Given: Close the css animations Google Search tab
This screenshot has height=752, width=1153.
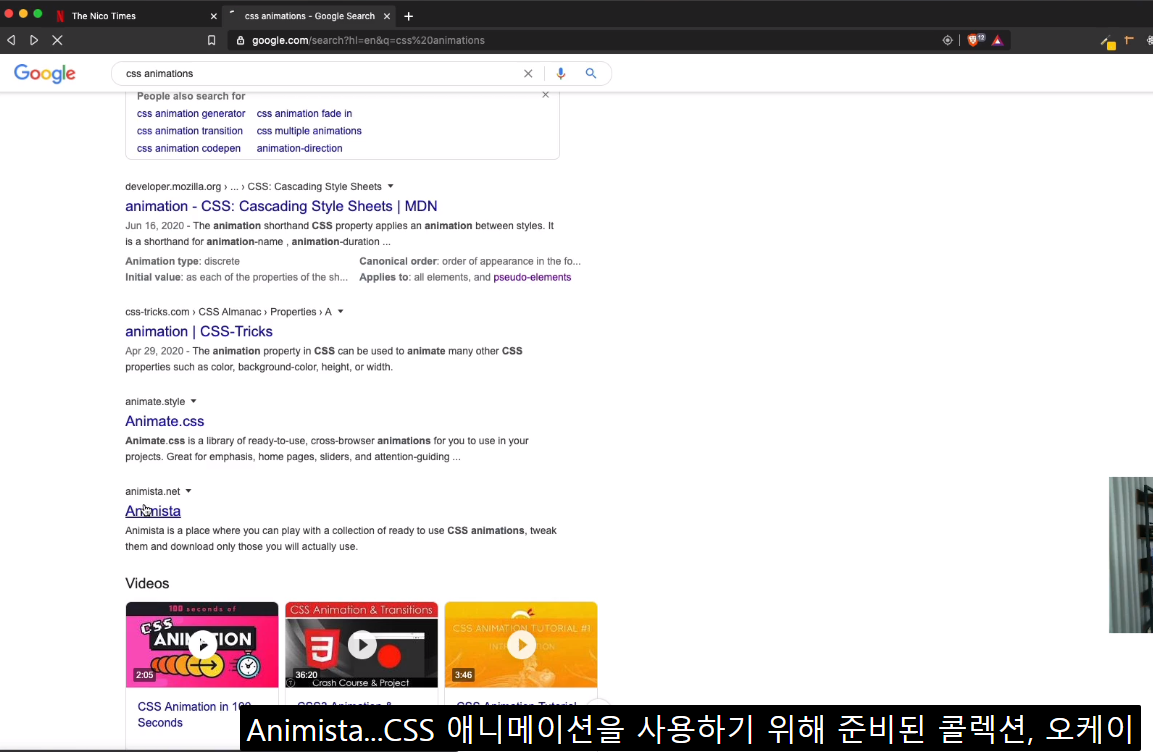Looking at the screenshot, I should click(x=387, y=15).
